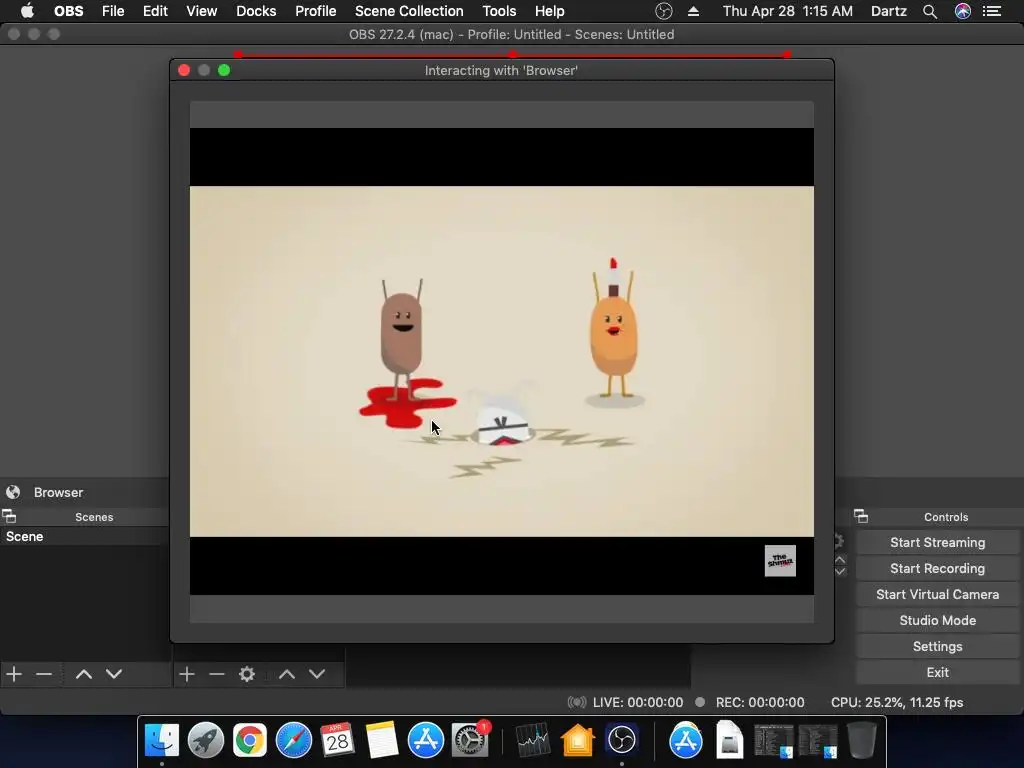Open Notes from the Dock

pyautogui.click(x=382, y=740)
